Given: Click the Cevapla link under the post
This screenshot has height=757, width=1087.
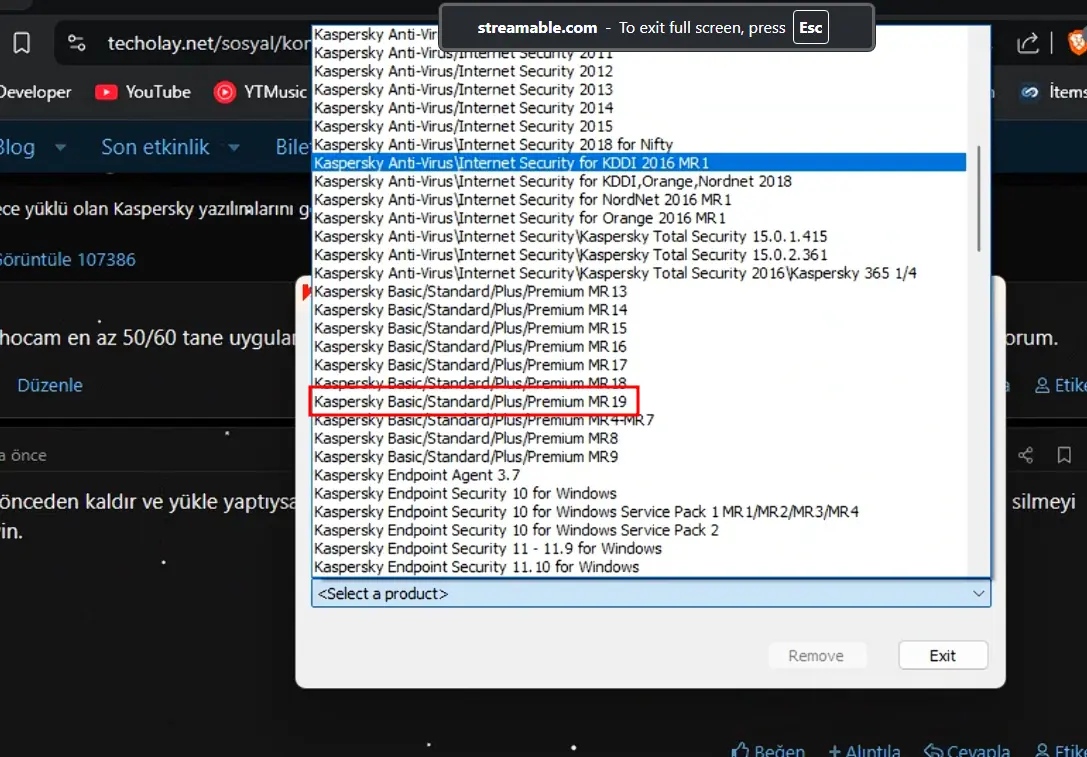Looking at the screenshot, I should [x=967, y=749].
